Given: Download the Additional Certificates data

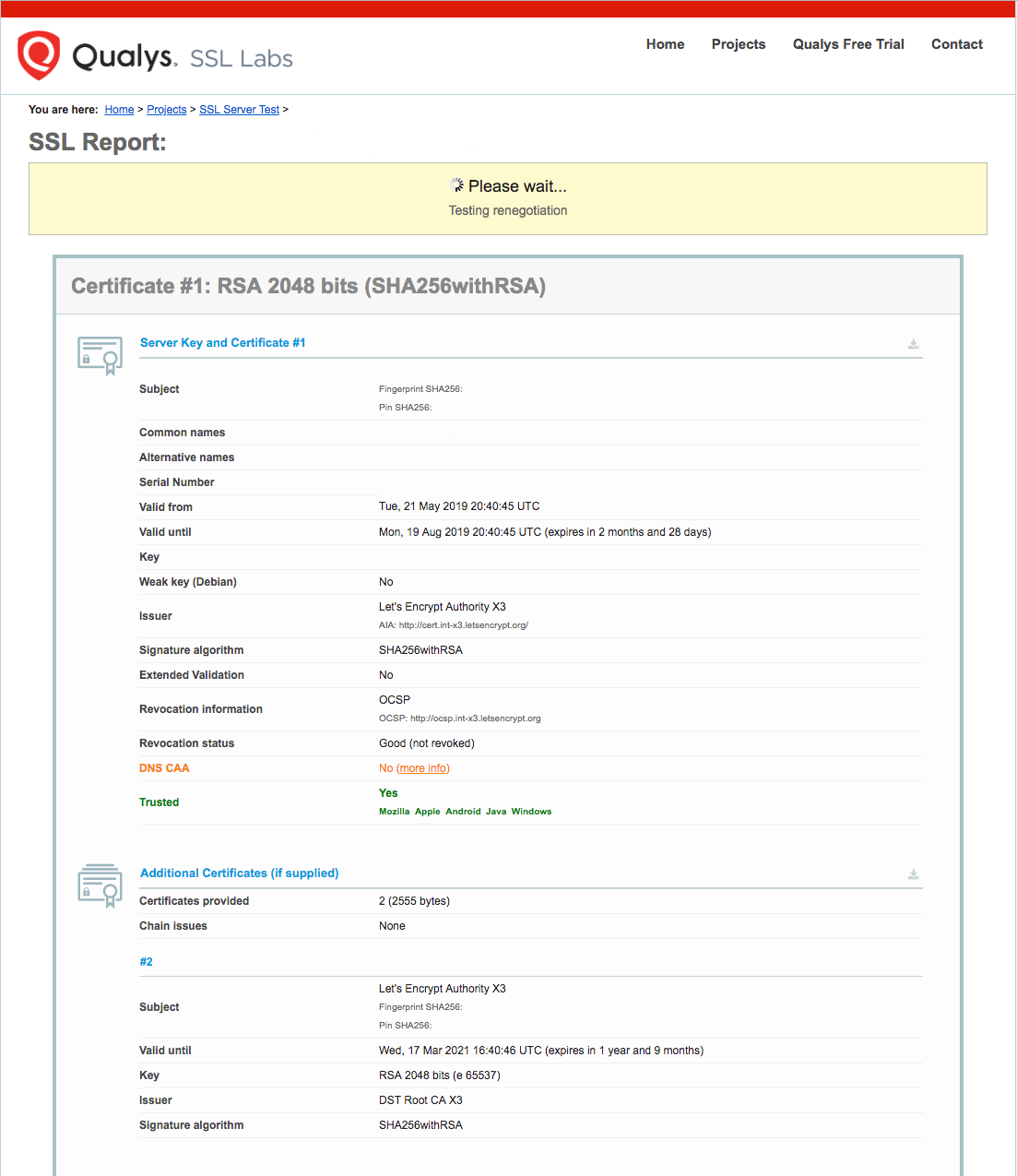Looking at the screenshot, I should (x=913, y=874).
